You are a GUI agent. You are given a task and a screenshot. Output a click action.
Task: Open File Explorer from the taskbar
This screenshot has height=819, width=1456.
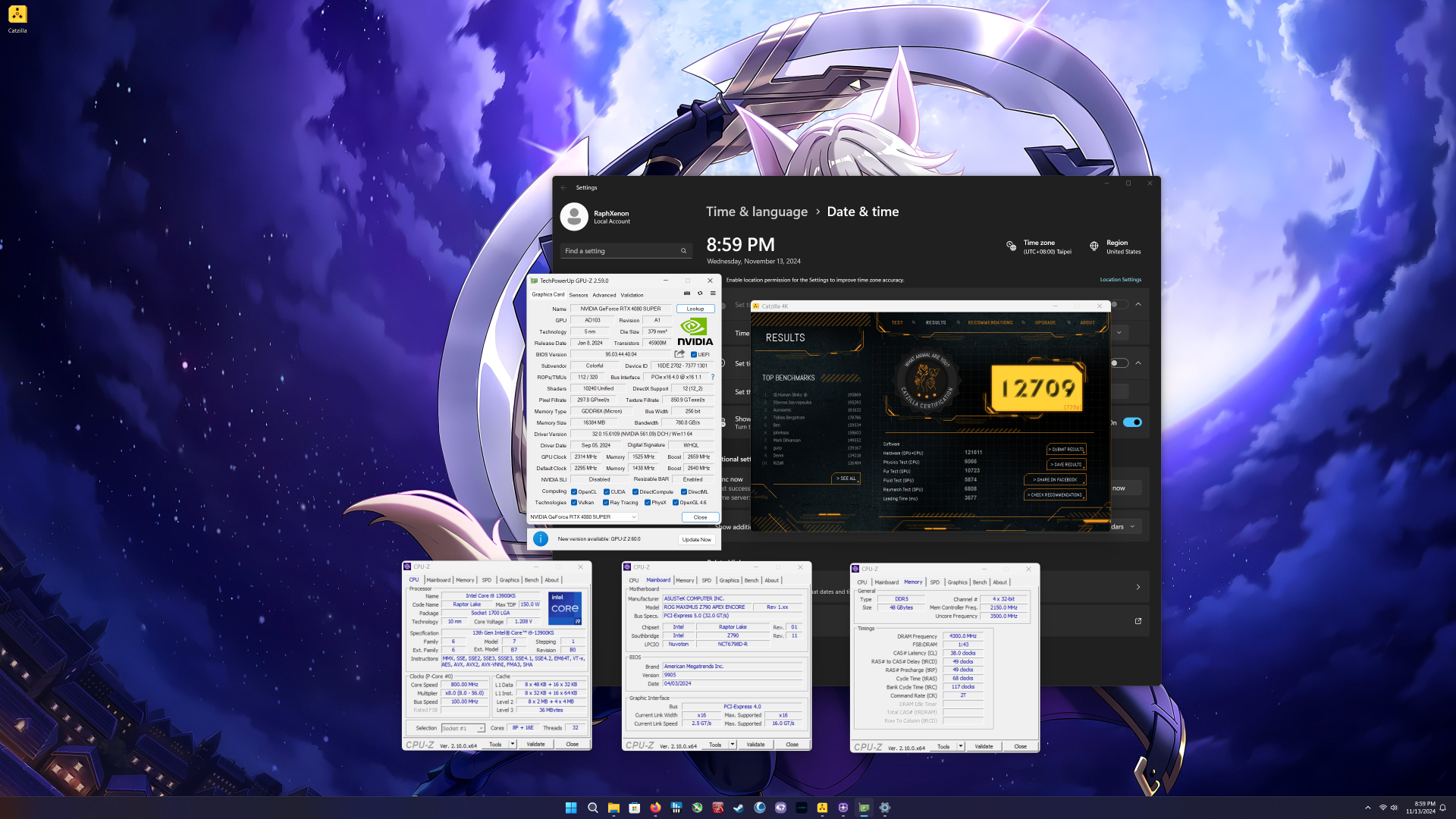[613, 808]
